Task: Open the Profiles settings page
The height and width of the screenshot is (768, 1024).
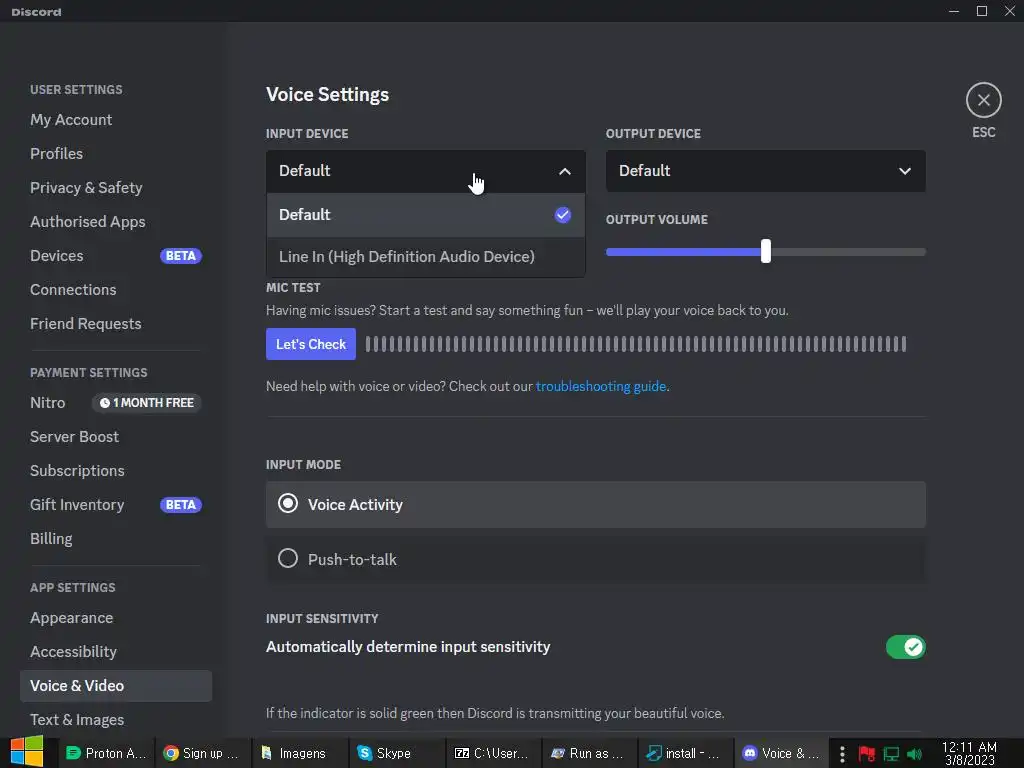Action: [x=57, y=154]
